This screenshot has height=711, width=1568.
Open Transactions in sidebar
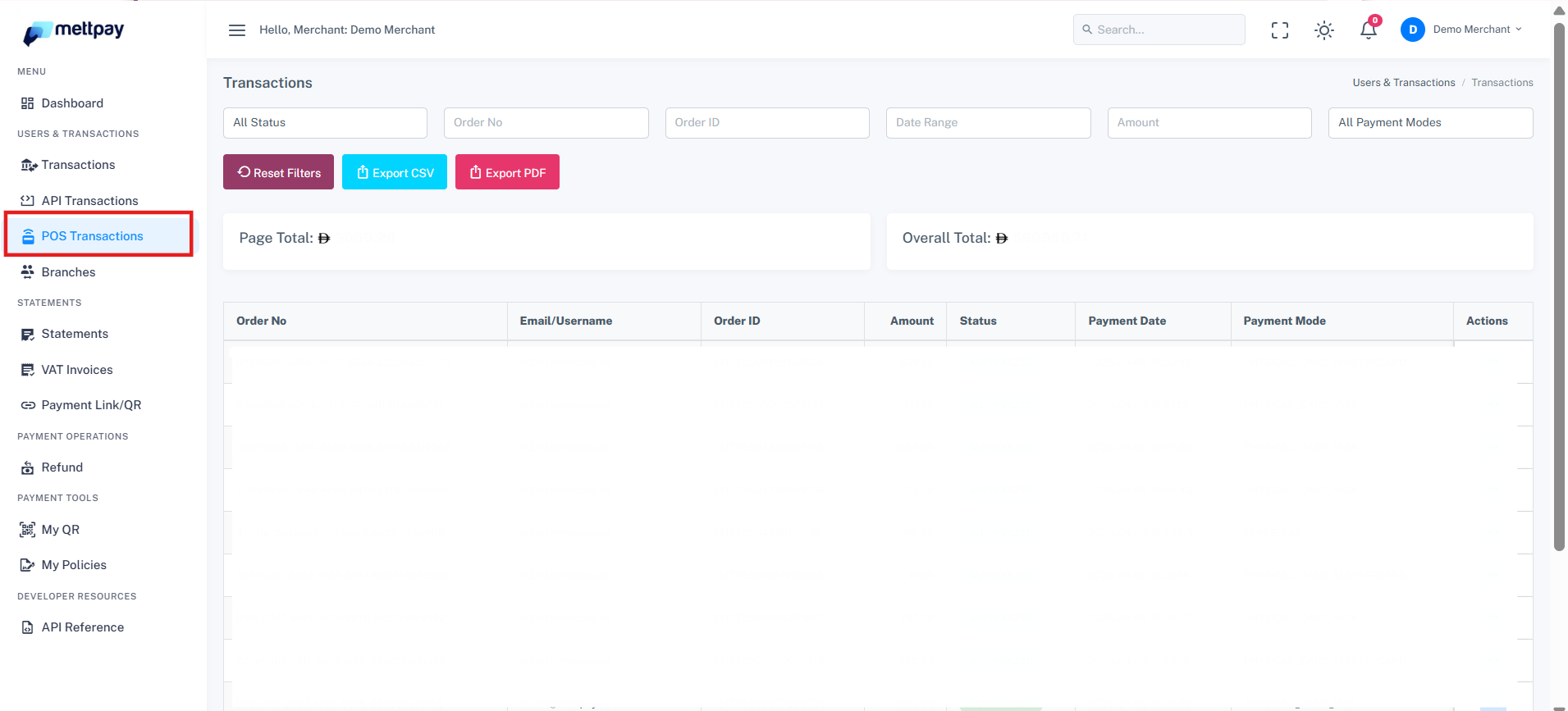pos(78,165)
